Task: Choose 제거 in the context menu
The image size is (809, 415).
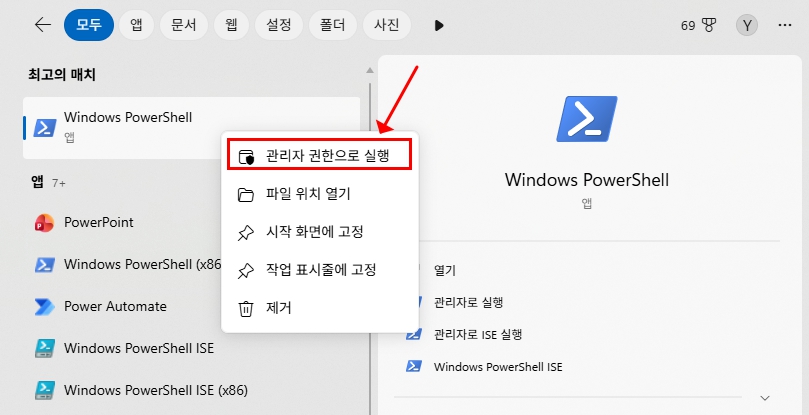Action: (319, 308)
